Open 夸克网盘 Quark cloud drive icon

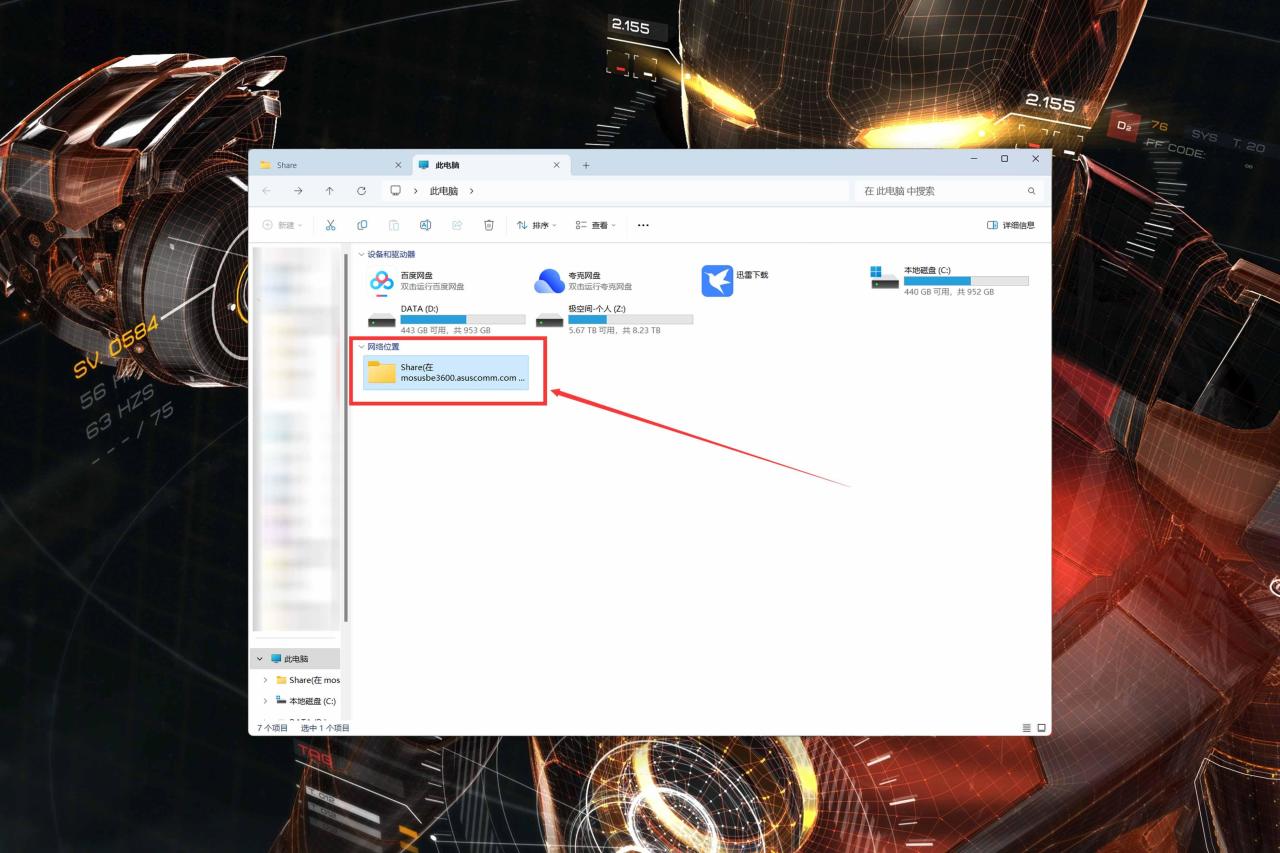pos(550,281)
